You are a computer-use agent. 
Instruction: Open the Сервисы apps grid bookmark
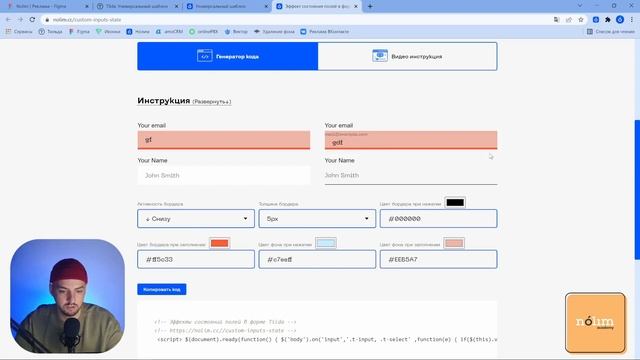[x=19, y=31]
